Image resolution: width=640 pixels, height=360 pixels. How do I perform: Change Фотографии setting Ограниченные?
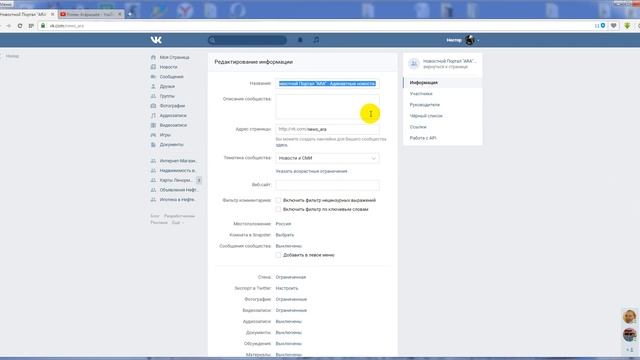[291, 299]
